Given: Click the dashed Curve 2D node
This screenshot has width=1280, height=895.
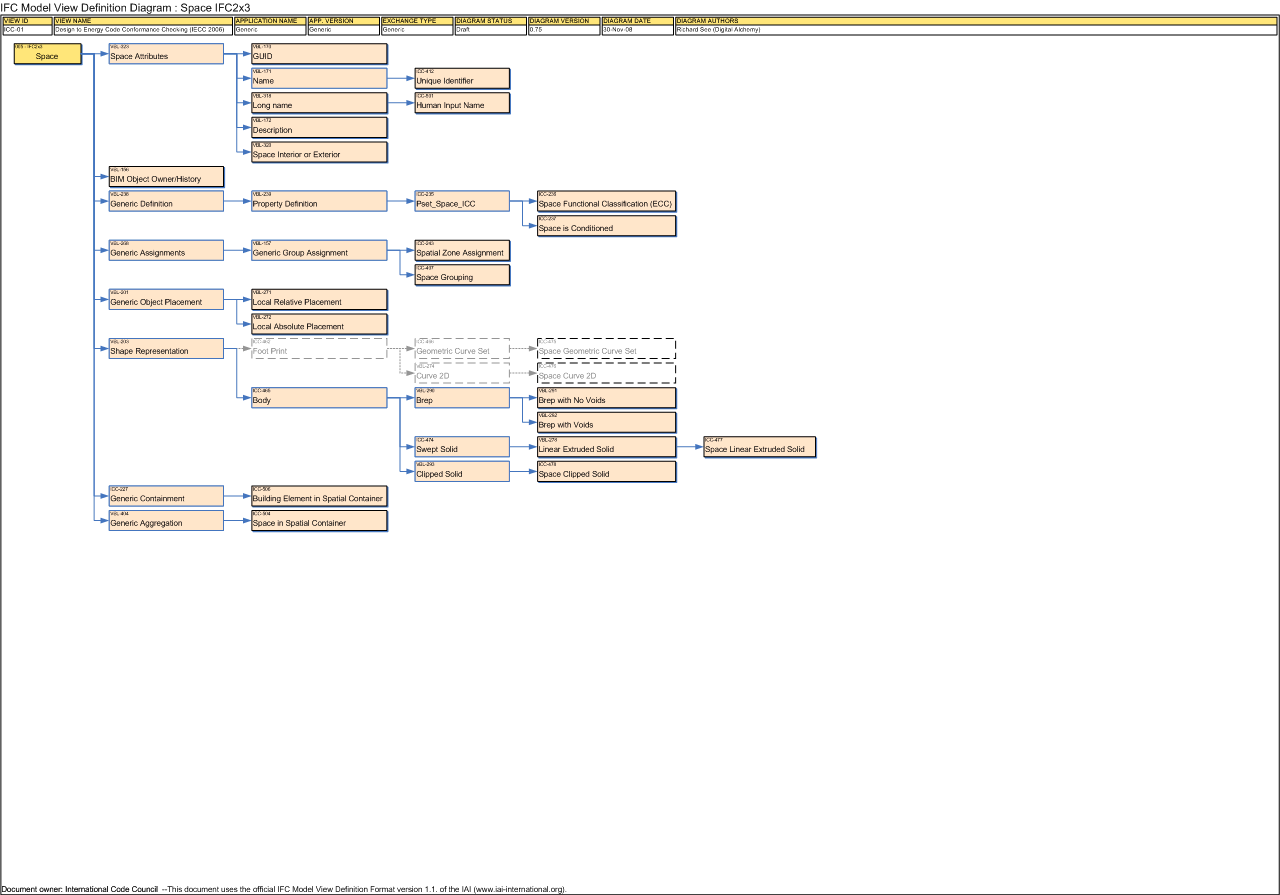Looking at the screenshot, I should click(463, 373).
